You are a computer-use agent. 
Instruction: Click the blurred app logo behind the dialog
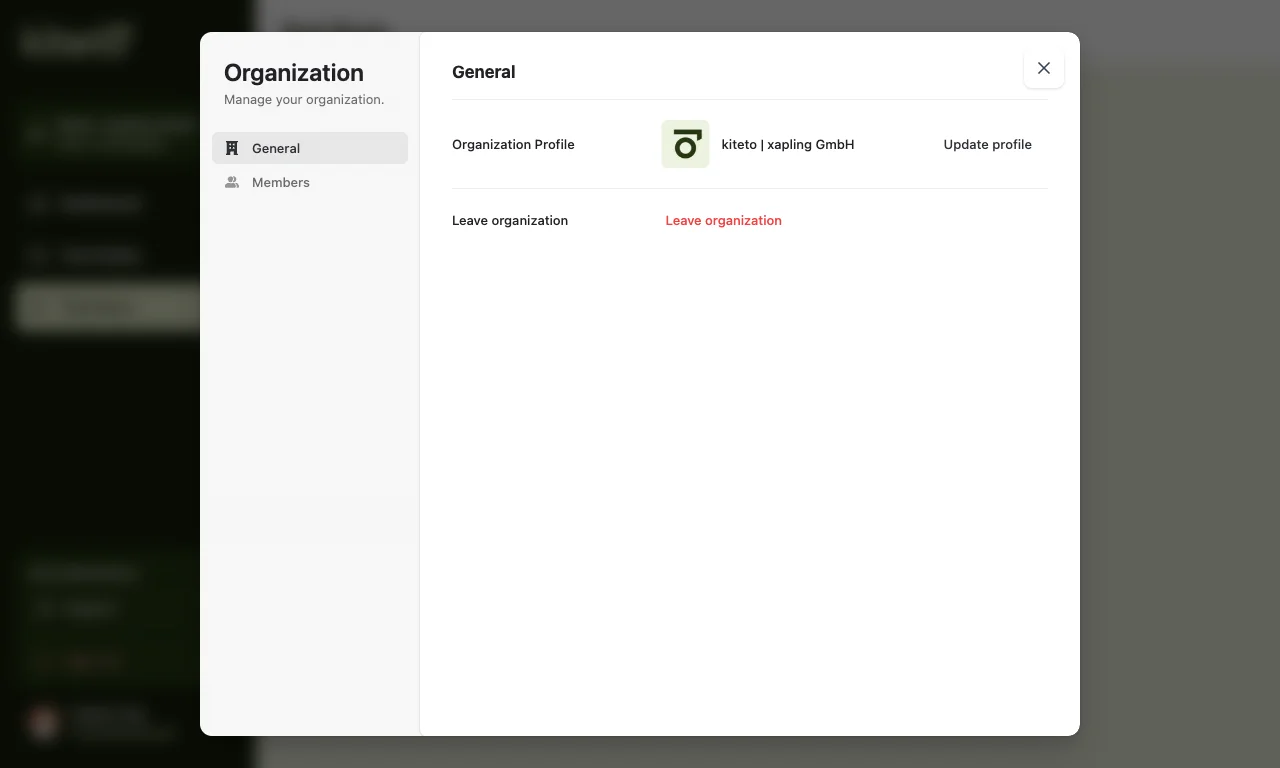pyautogui.click(x=75, y=42)
